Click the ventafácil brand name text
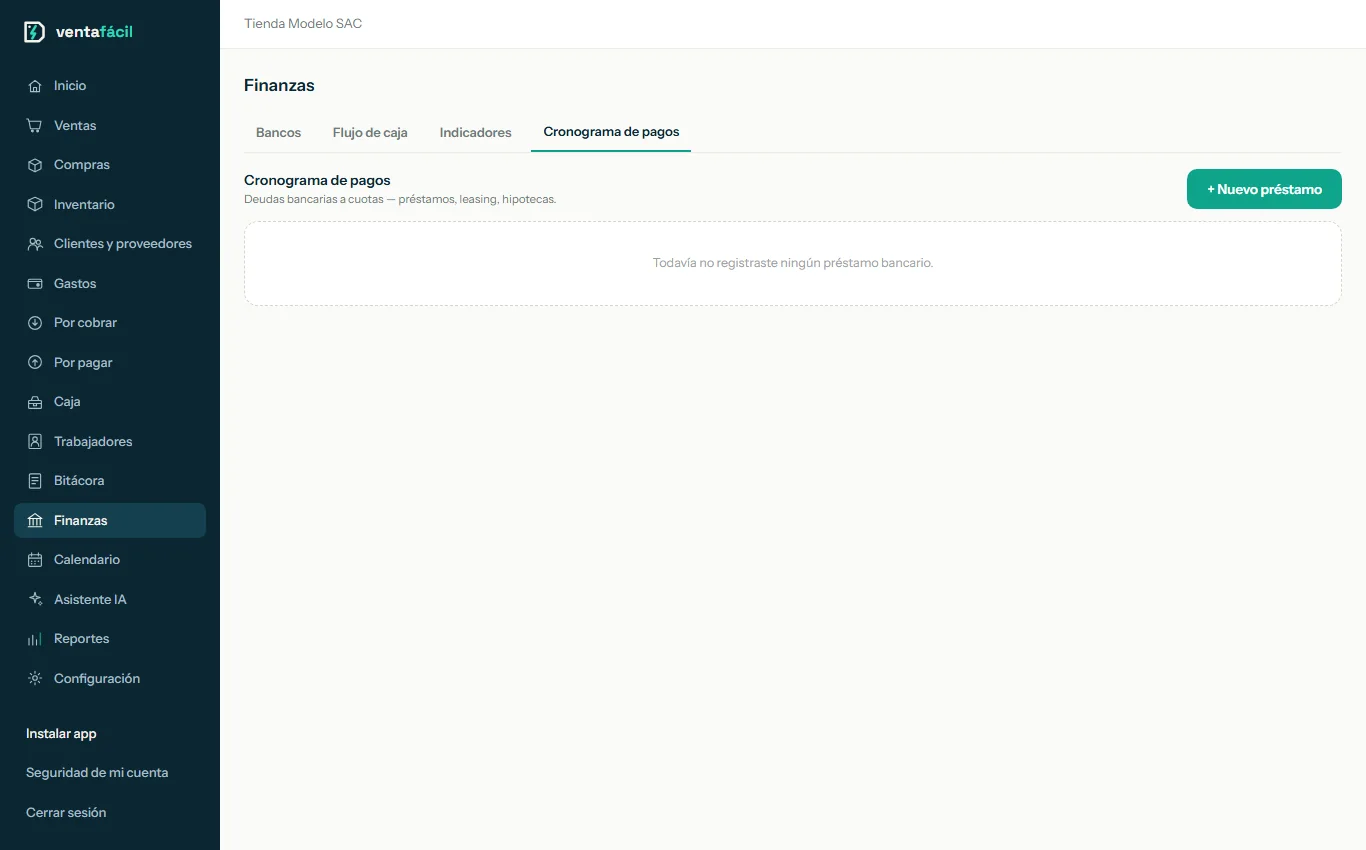Viewport: 1366px width, 850px height. click(94, 32)
